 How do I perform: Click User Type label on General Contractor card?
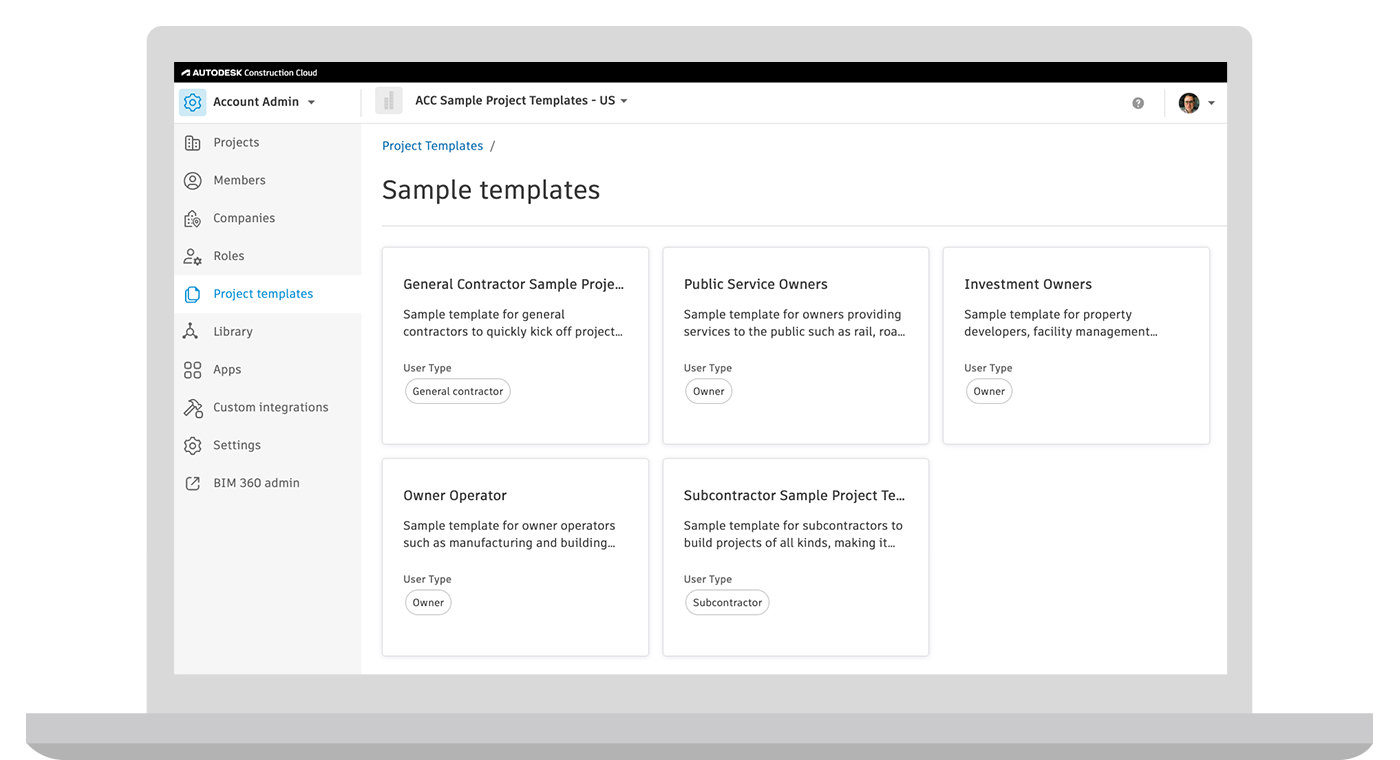pyautogui.click(x=427, y=369)
